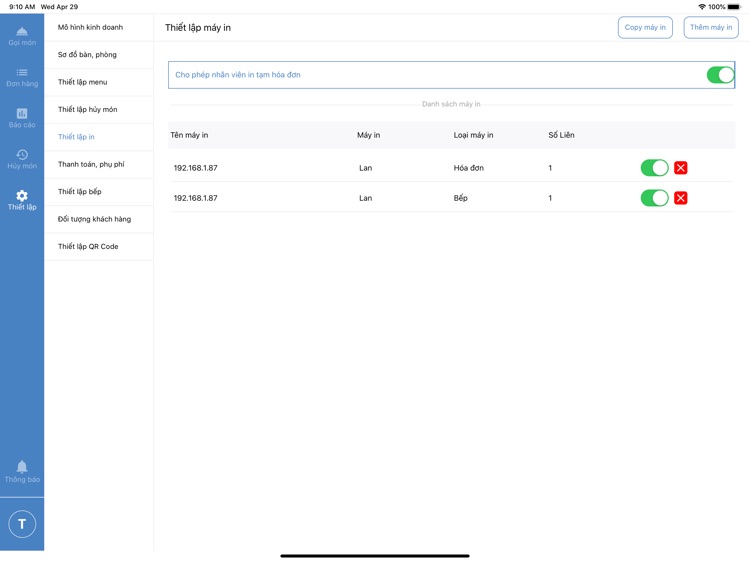Click the Loại máy in column header
The width and height of the screenshot is (750, 562).
point(473,135)
